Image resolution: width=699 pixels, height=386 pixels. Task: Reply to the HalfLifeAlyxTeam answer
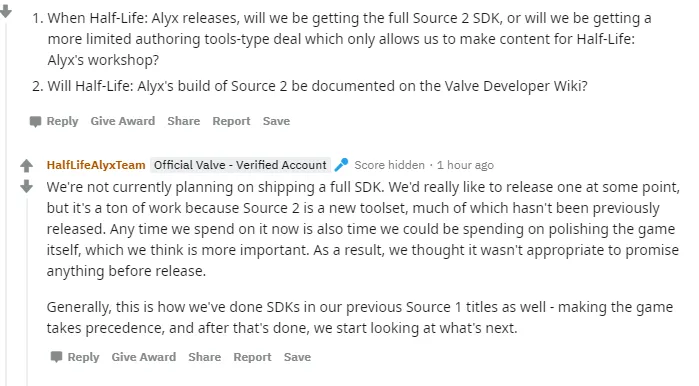[x=83, y=357]
